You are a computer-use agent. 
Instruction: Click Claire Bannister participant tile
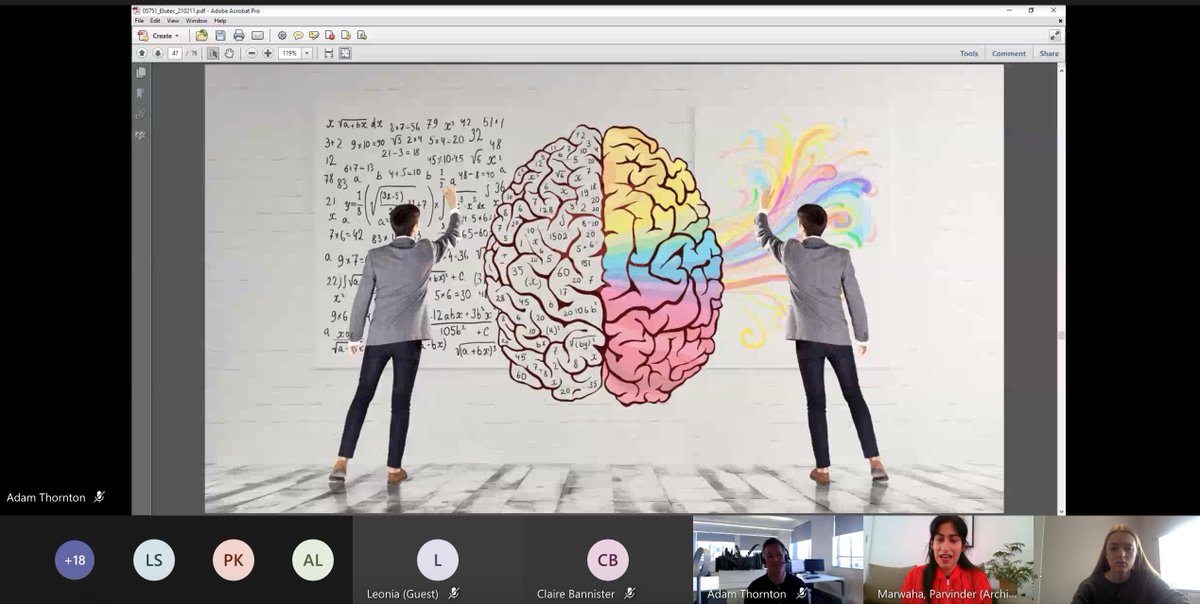click(x=607, y=560)
